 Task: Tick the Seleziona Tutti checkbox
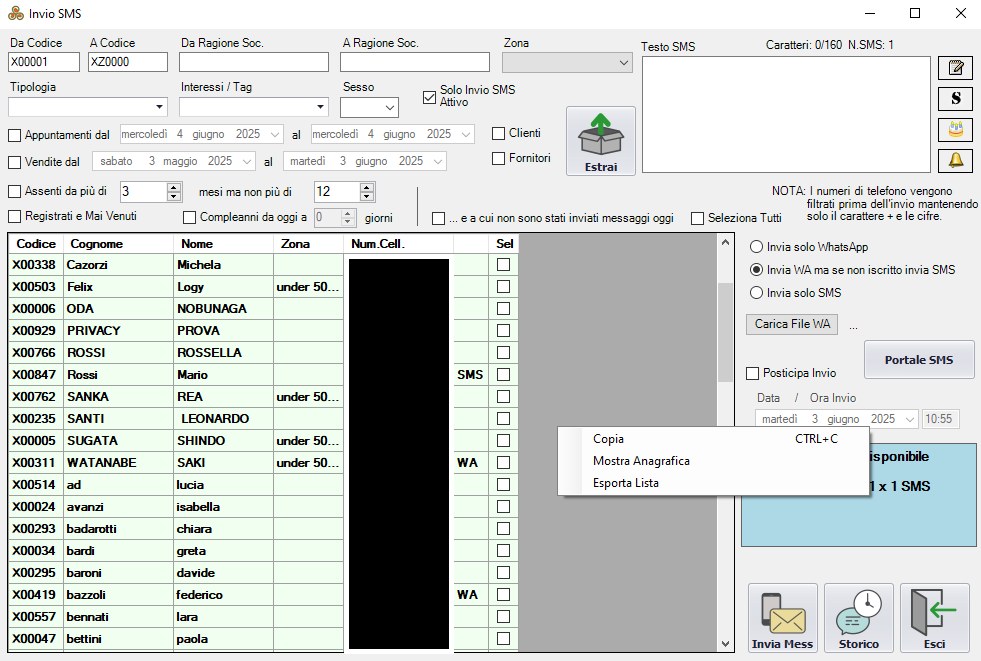(698, 218)
